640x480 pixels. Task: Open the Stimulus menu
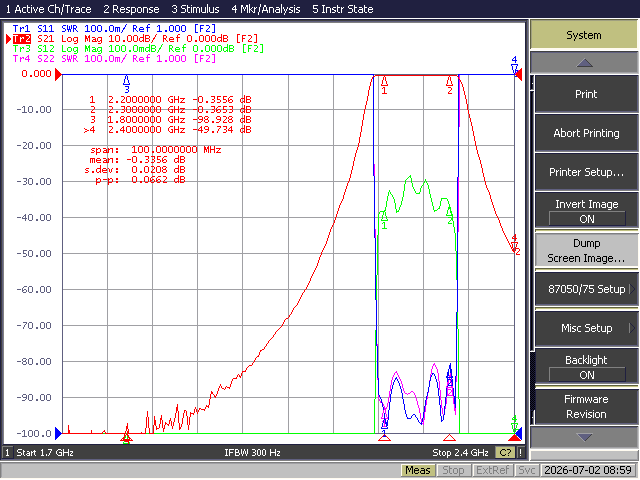click(195, 9)
